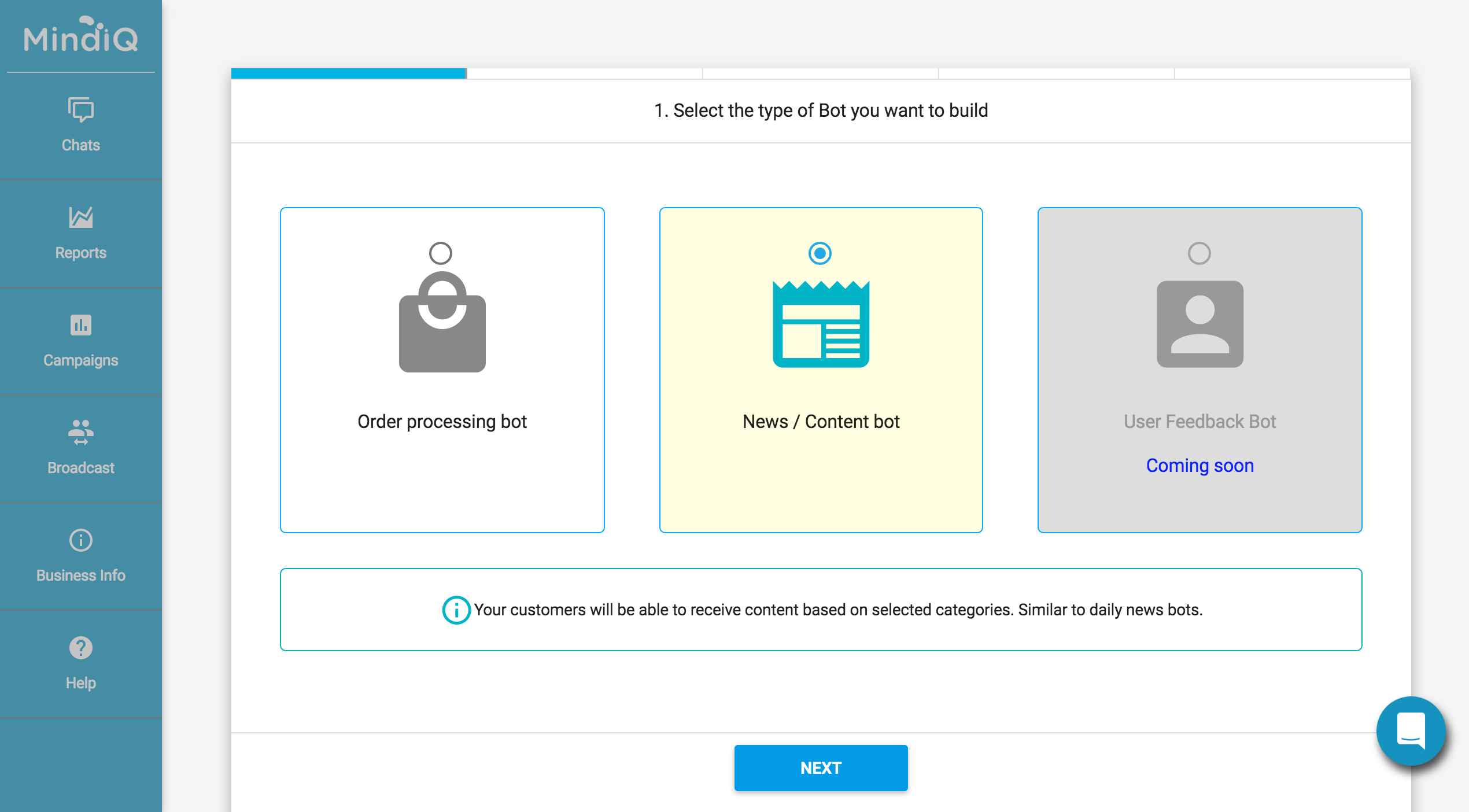Click the blue first progress step

point(348,73)
